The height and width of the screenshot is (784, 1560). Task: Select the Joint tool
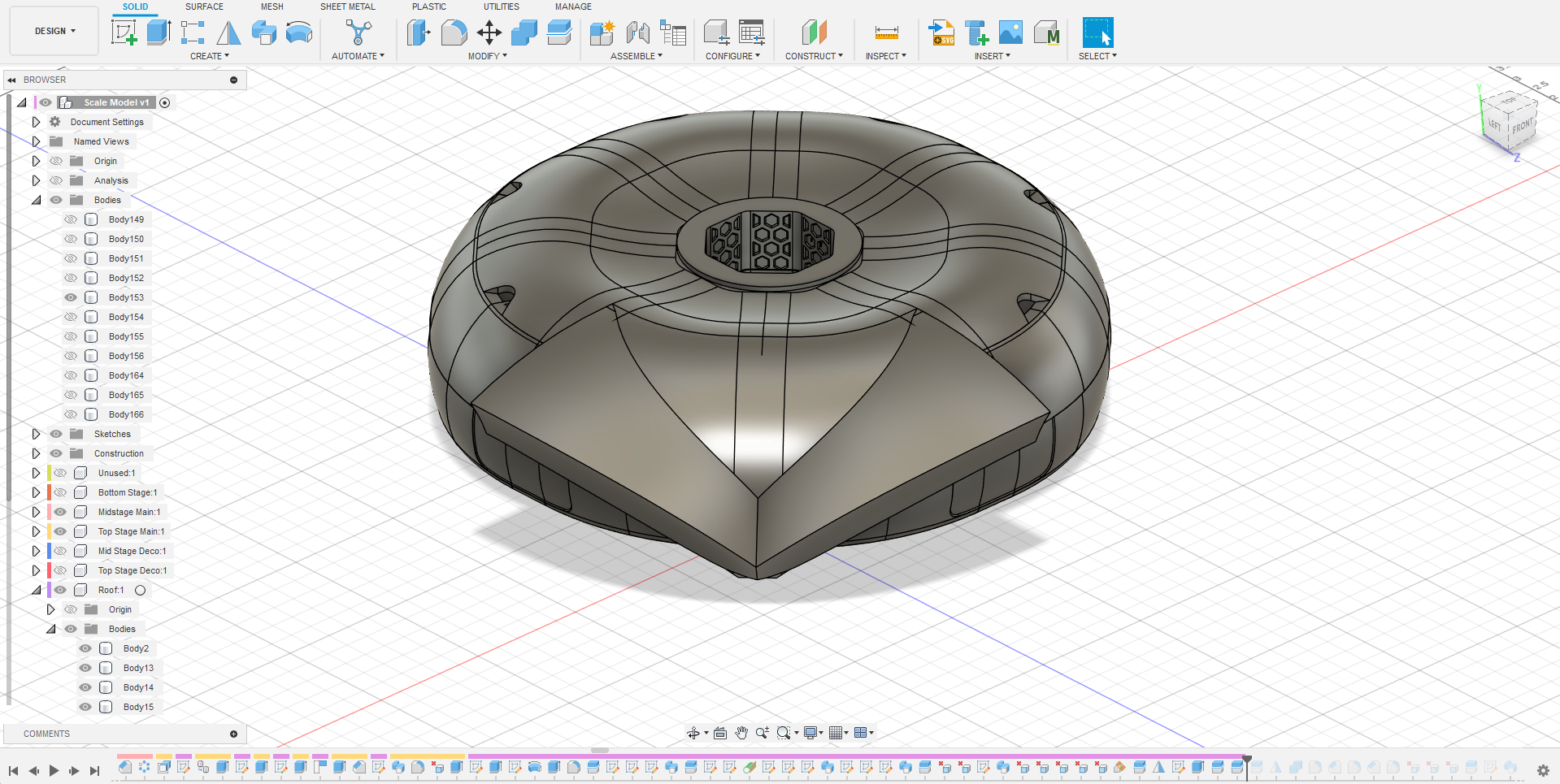point(637,32)
